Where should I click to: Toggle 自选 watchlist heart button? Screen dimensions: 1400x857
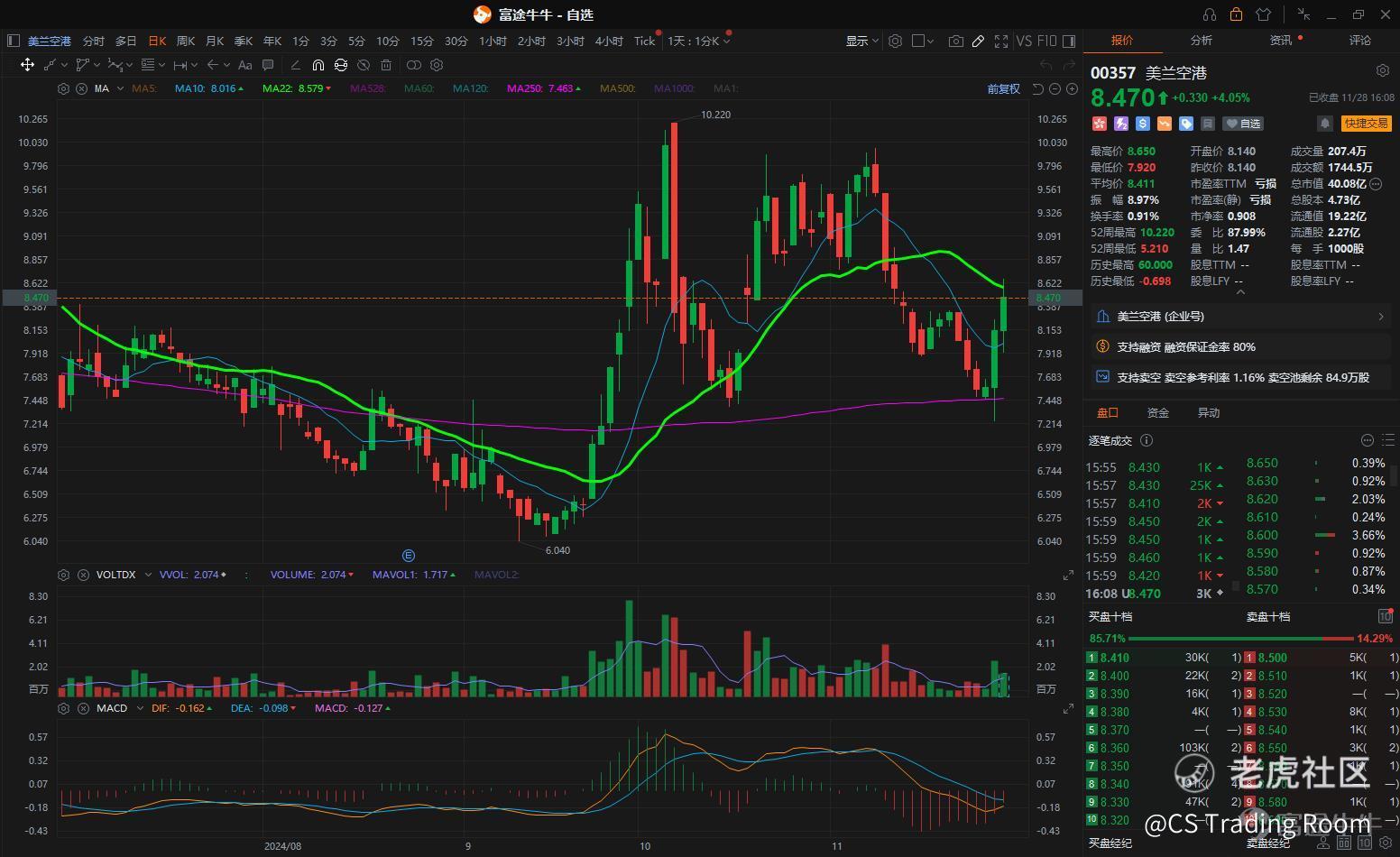point(1243,124)
